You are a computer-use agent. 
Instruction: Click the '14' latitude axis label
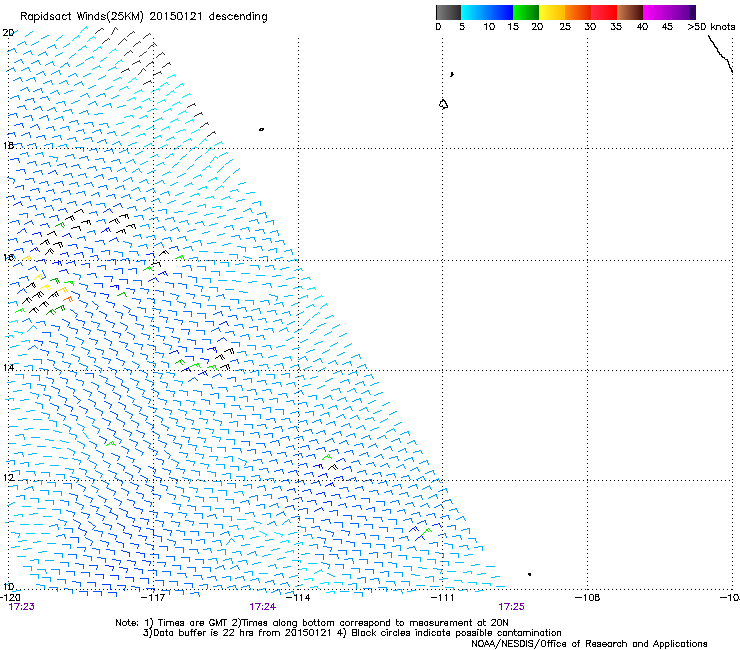(8, 367)
